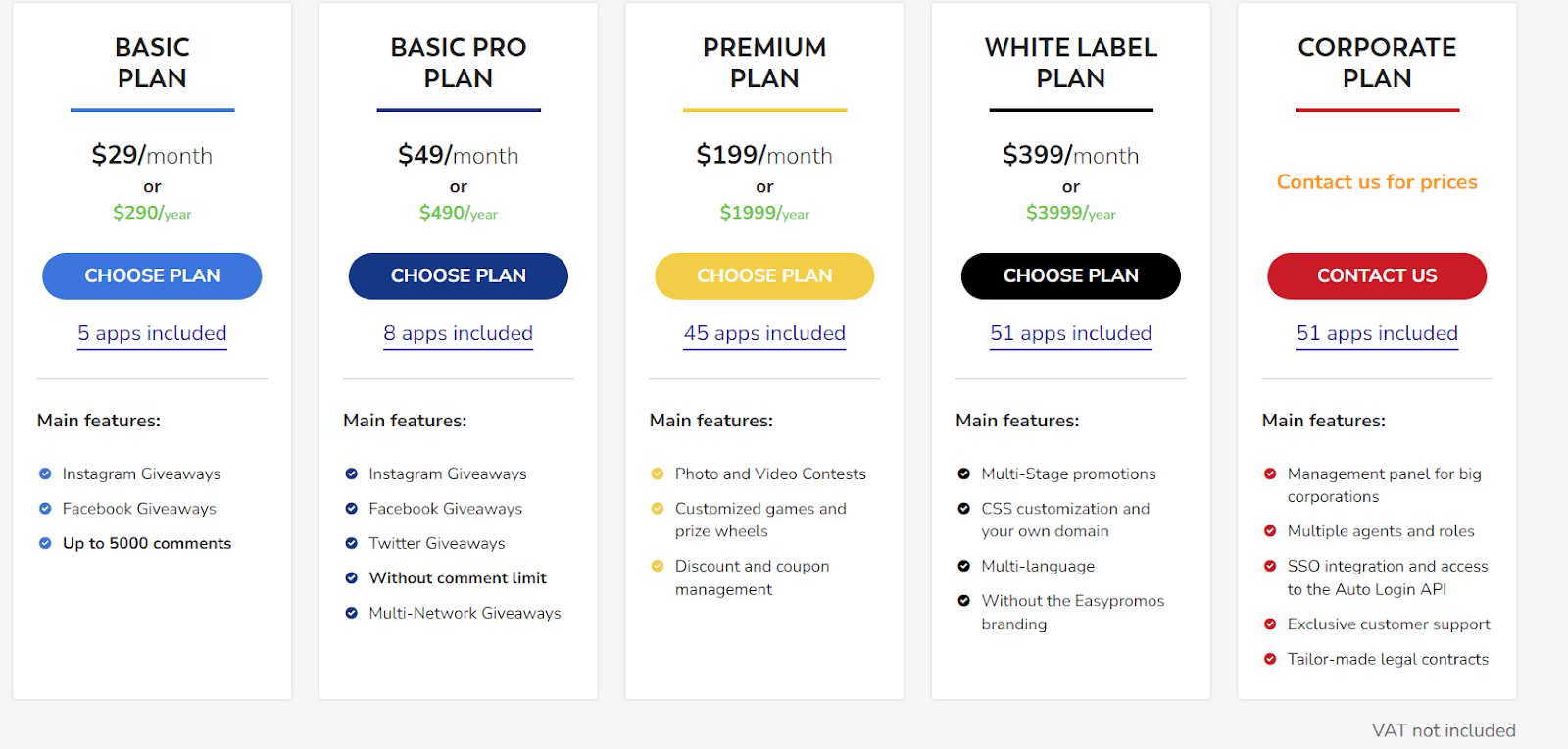The width and height of the screenshot is (1568, 749).
Task: Click the icon next to Discount and coupon management
Action: pos(657,566)
